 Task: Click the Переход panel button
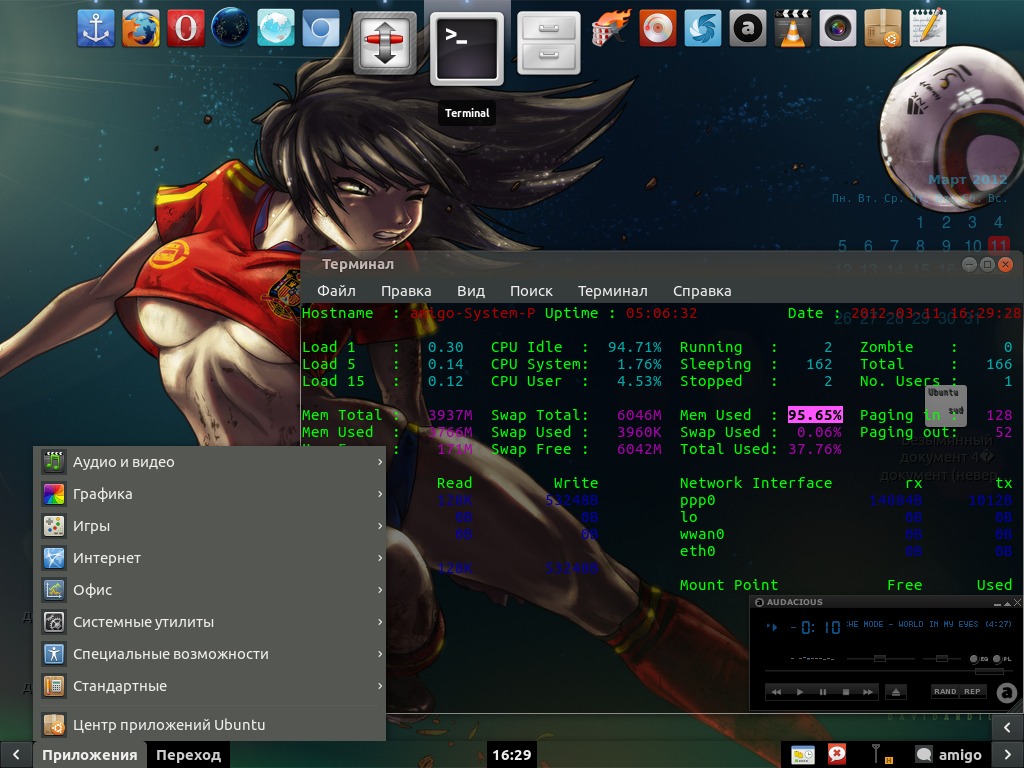click(188, 755)
